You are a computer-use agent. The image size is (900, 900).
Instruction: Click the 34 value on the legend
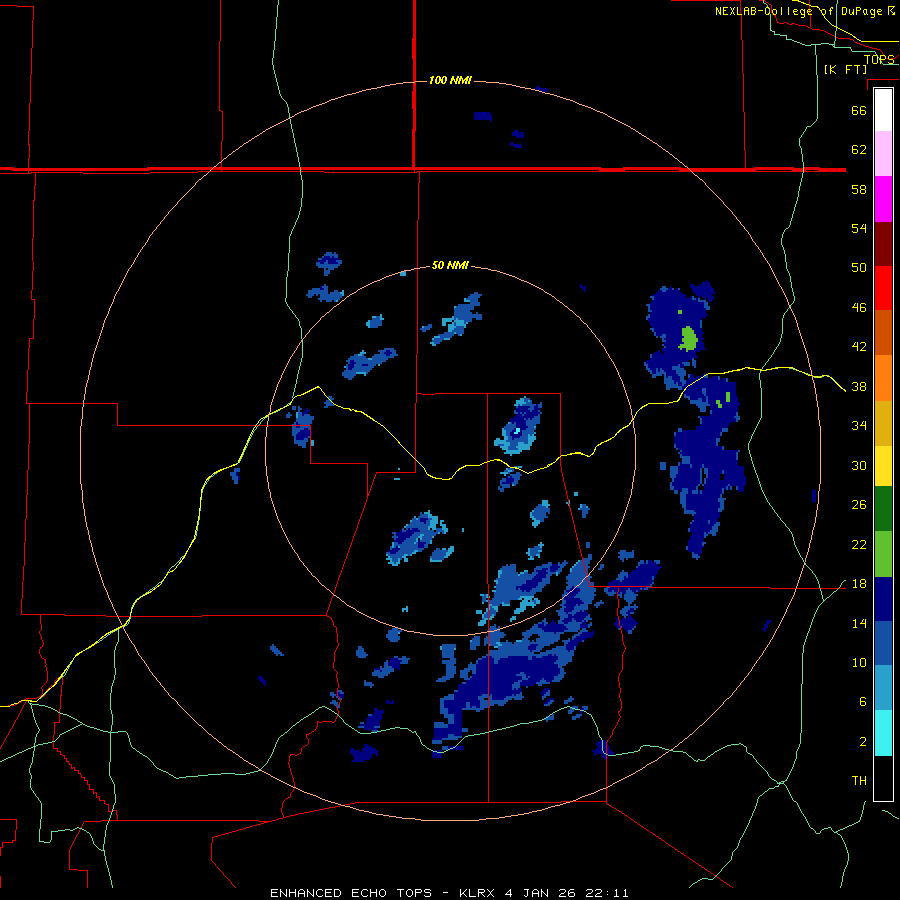859,426
